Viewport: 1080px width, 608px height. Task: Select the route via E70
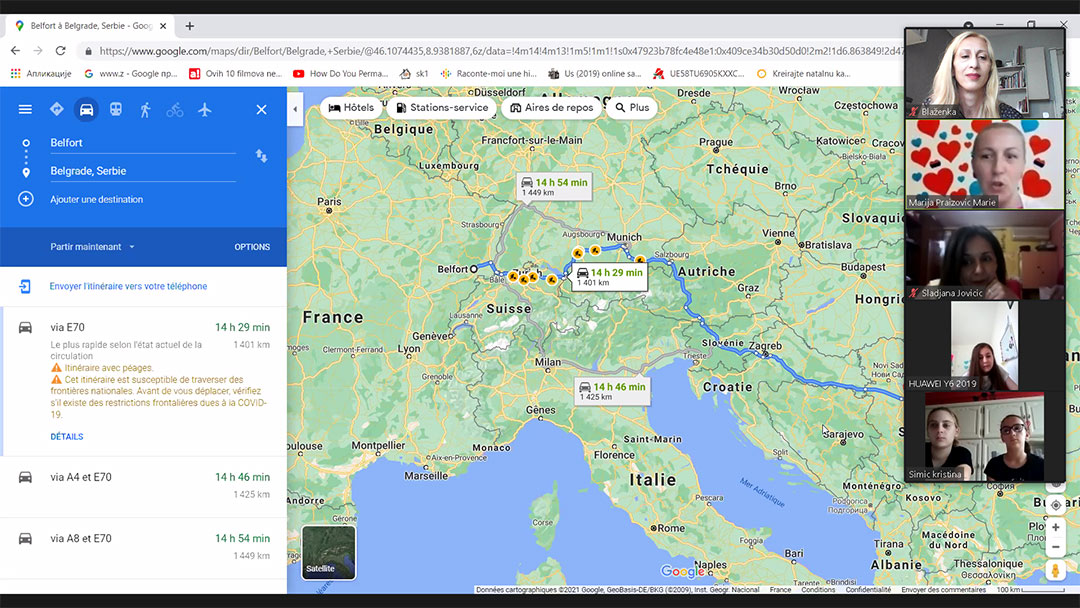(x=145, y=381)
